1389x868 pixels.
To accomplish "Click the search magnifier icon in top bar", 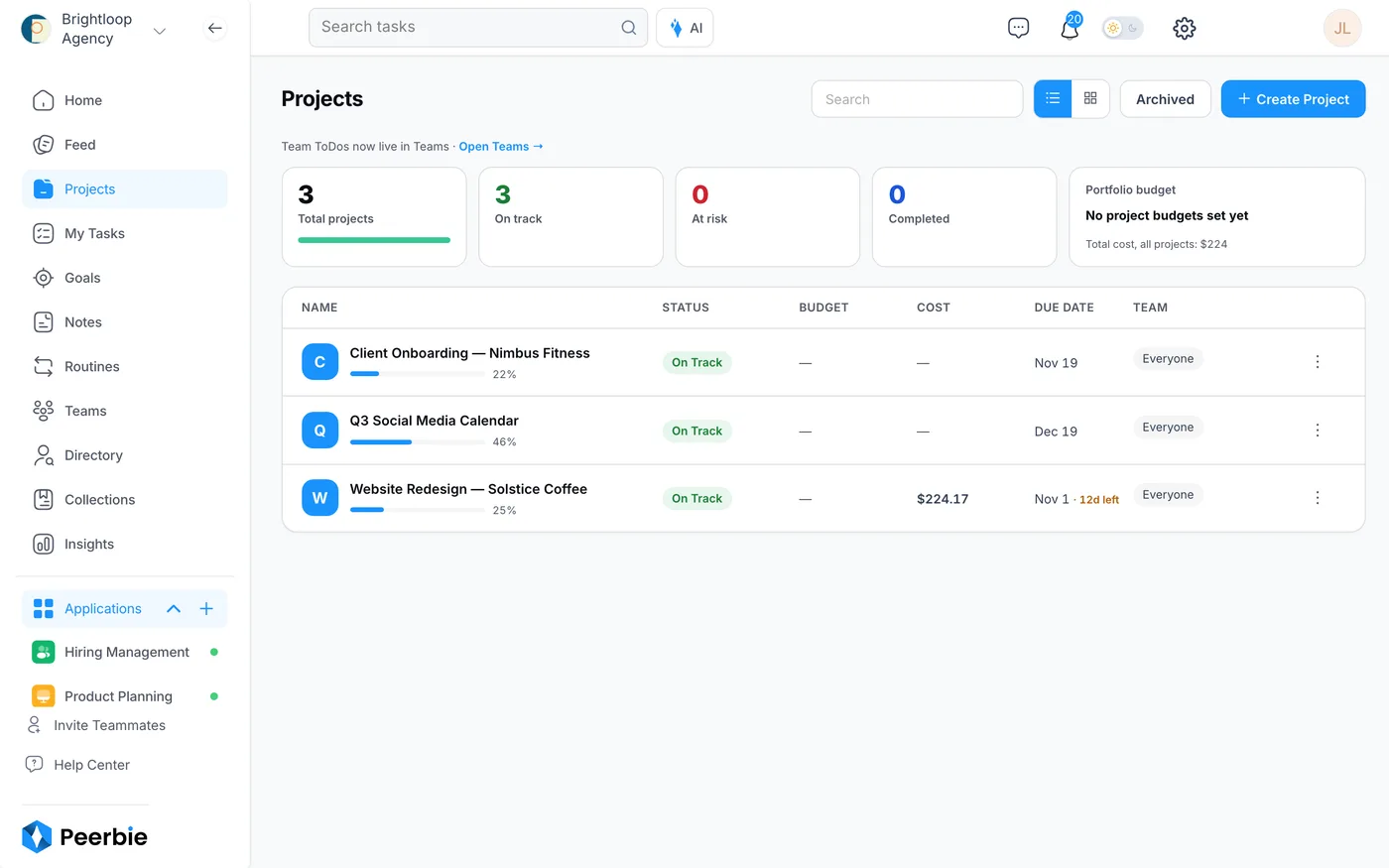I will (x=628, y=28).
